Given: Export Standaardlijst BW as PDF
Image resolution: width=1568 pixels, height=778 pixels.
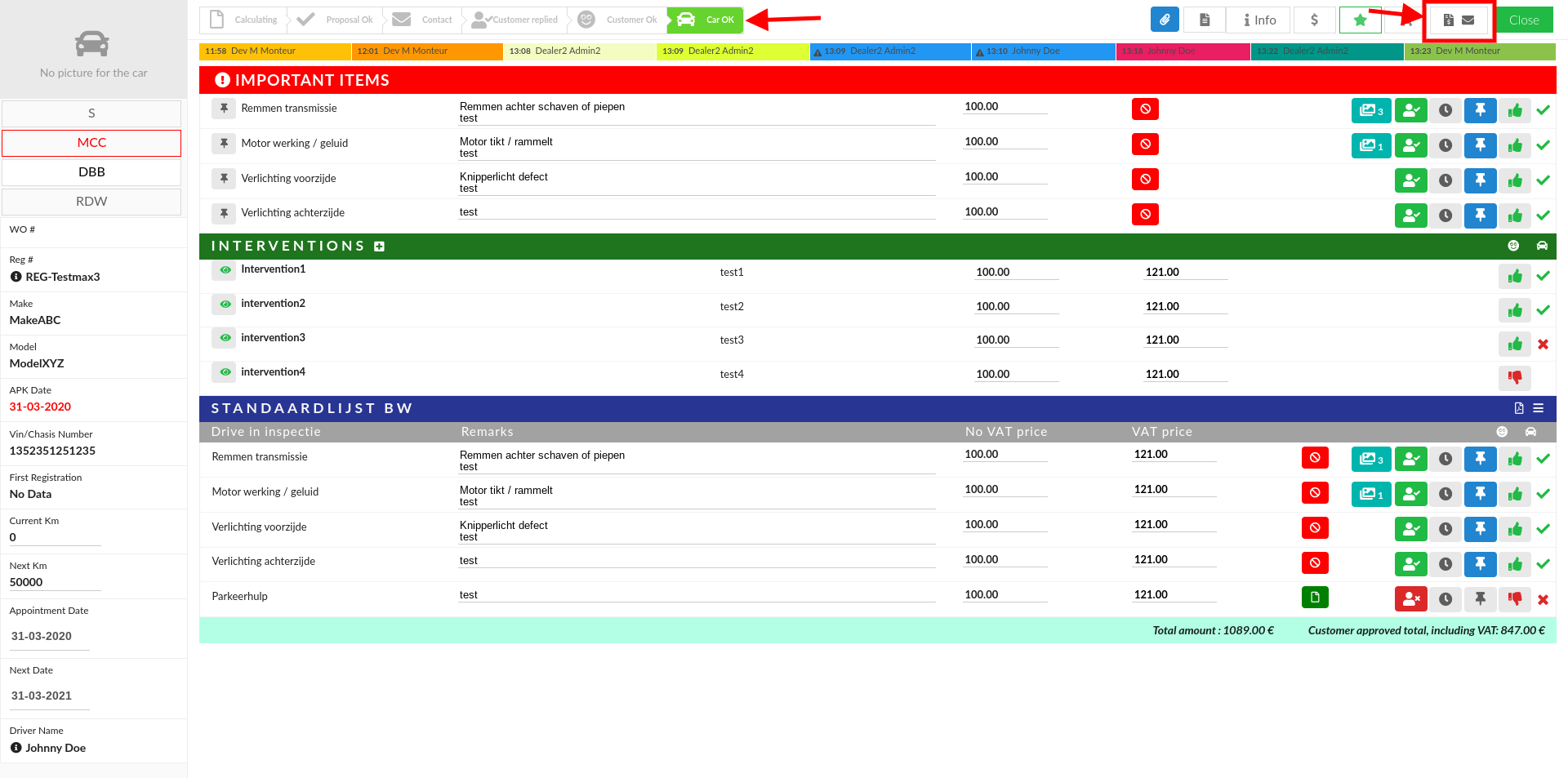Looking at the screenshot, I should pyautogui.click(x=1518, y=408).
